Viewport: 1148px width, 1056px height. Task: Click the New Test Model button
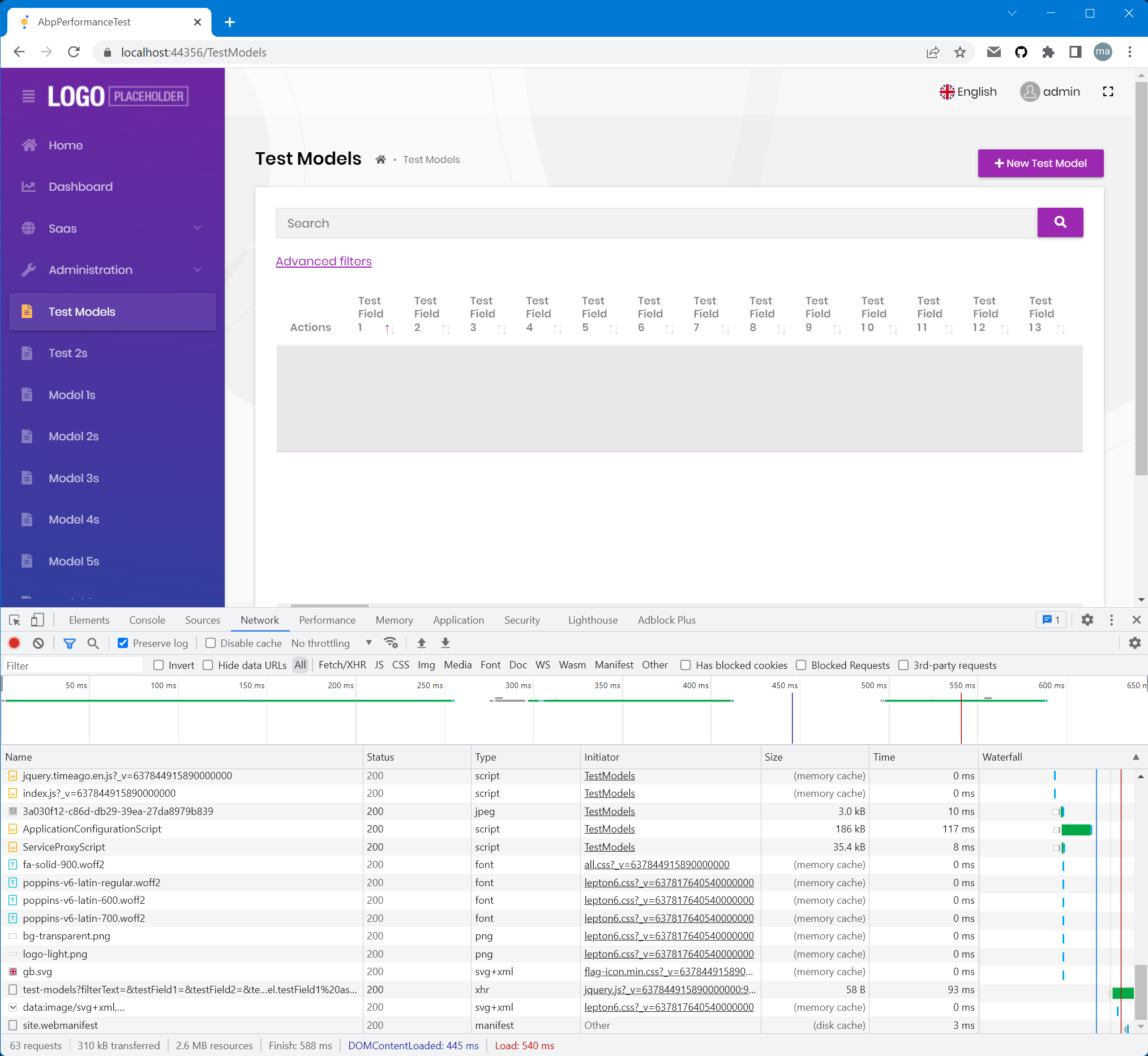[1040, 164]
